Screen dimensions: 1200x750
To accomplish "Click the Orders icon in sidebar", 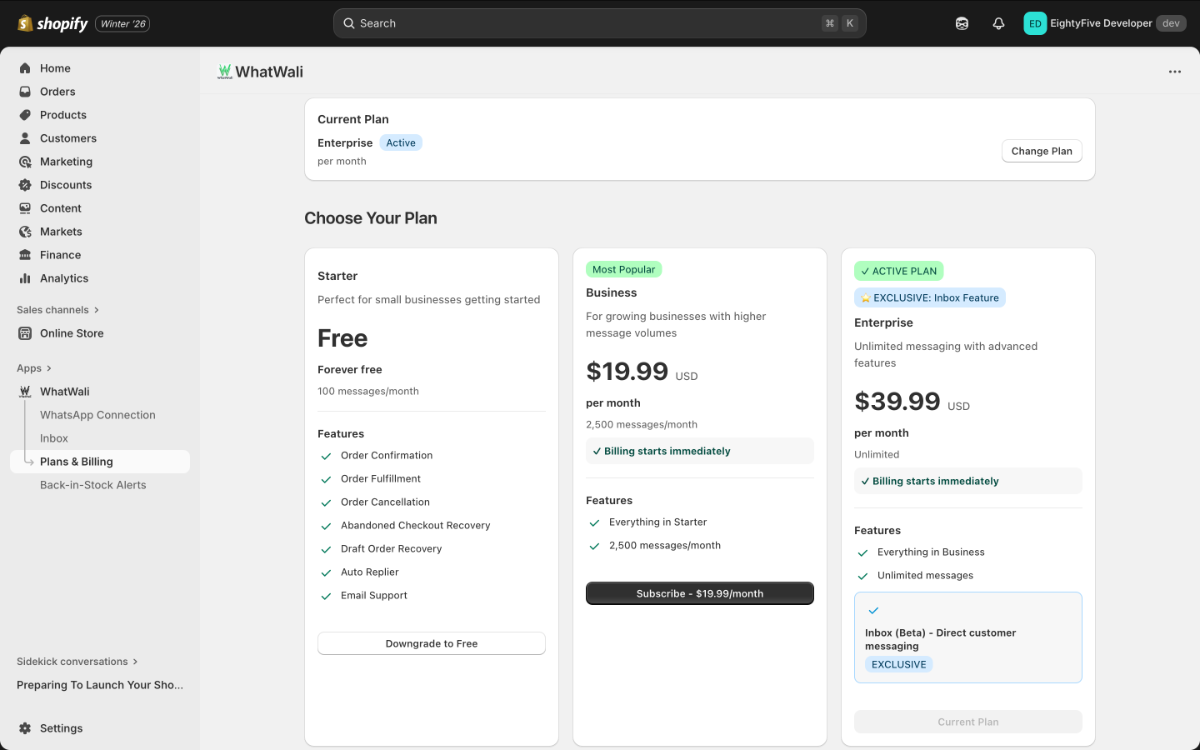I will click(25, 92).
